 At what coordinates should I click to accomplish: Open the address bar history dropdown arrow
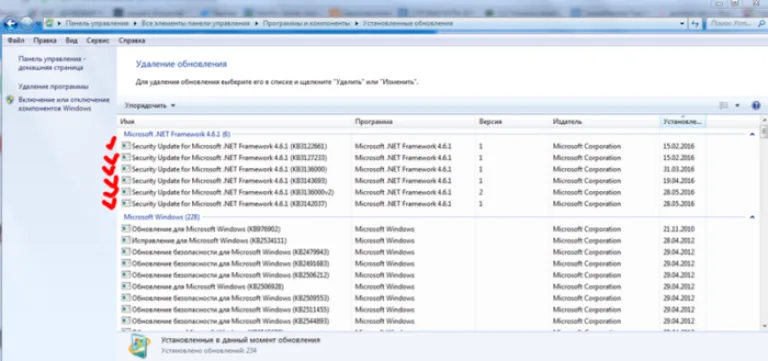click(x=683, y=23)
